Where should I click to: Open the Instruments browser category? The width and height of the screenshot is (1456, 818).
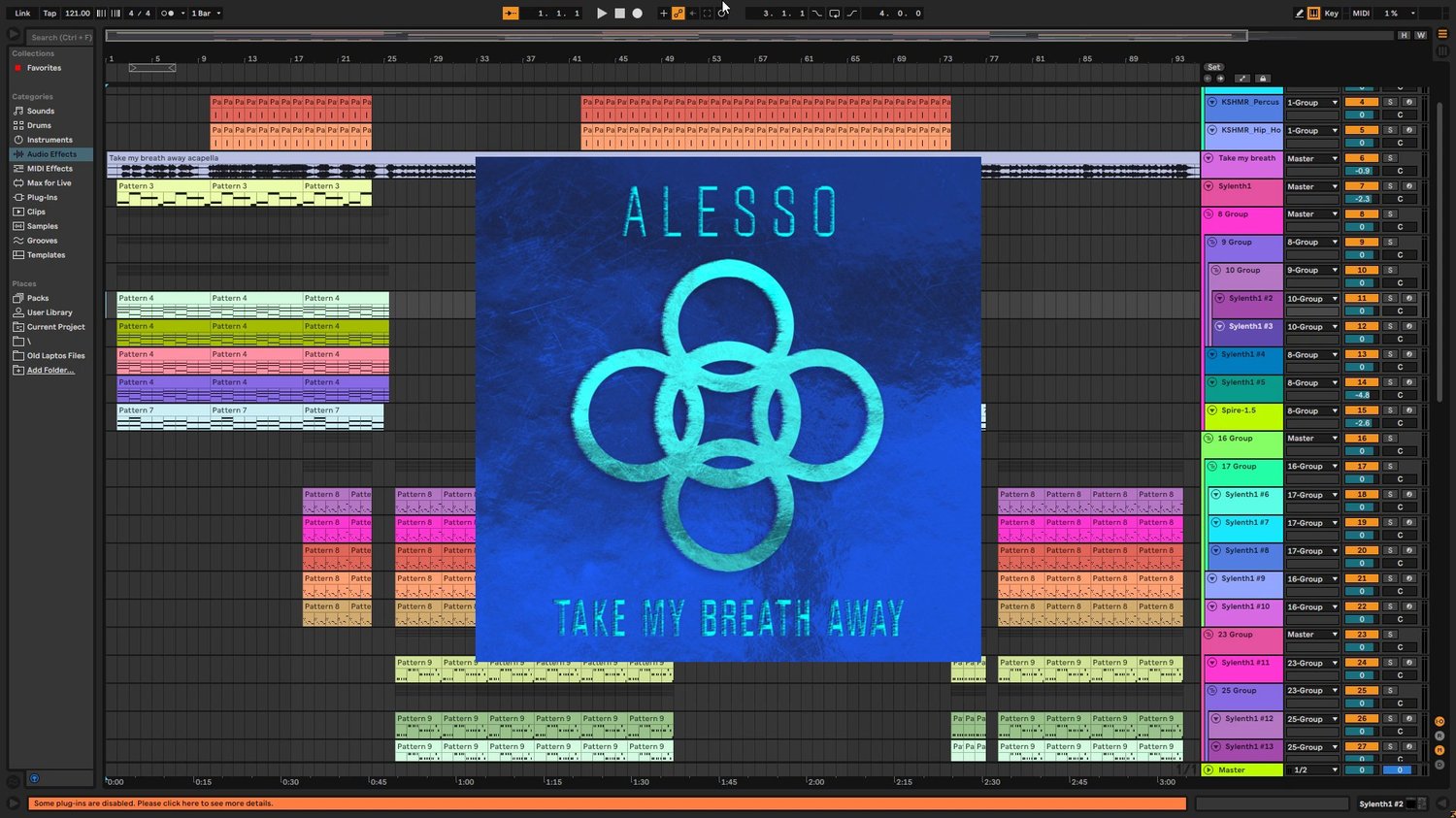(x=50, y=140)
